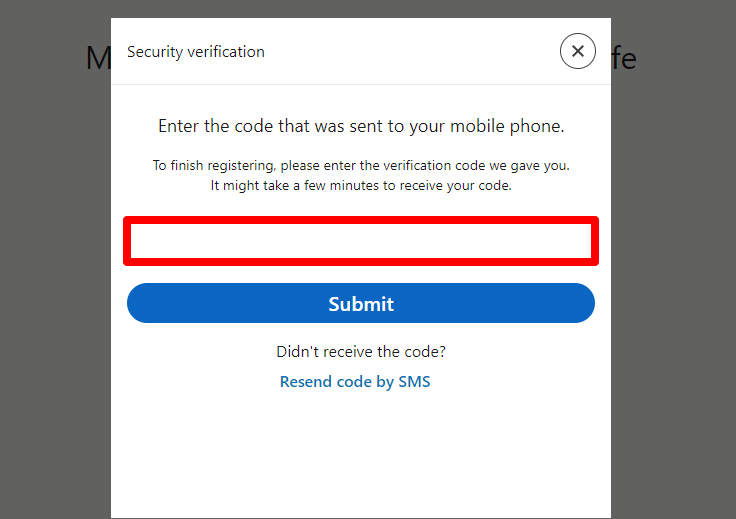
Task: Focus the red-outlined code text box
Action: (x=360, y=241)
